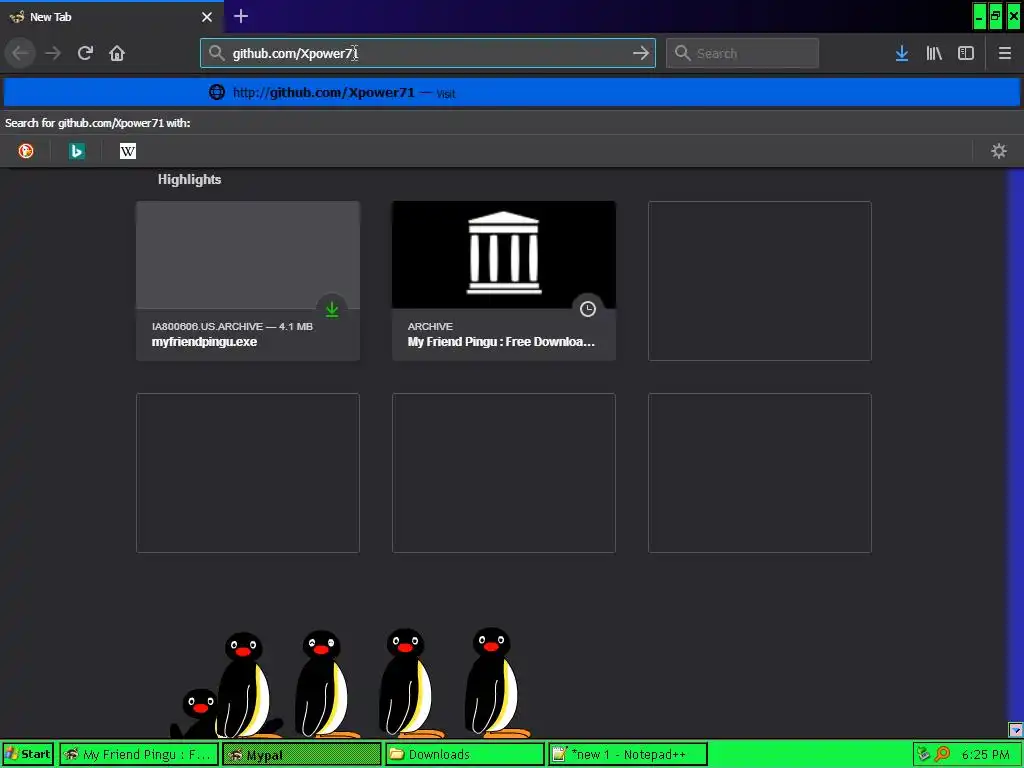Open the Windows Start button

pos(27,754)
